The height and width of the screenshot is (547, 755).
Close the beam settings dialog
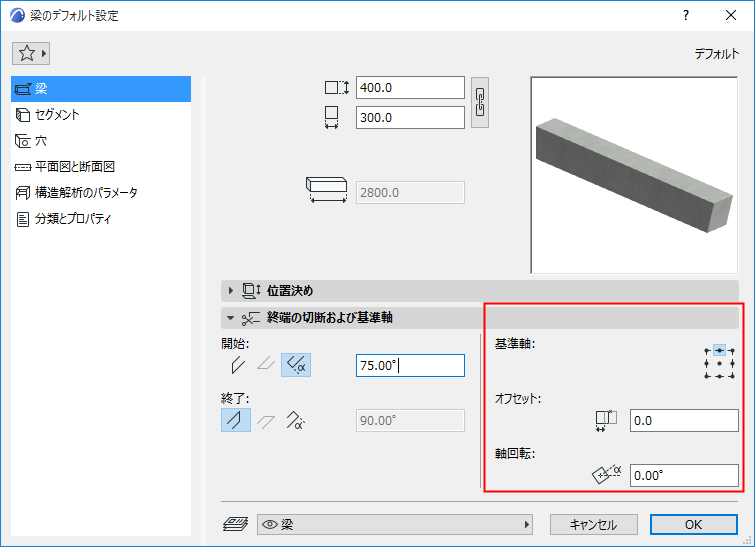pos(731,15)
